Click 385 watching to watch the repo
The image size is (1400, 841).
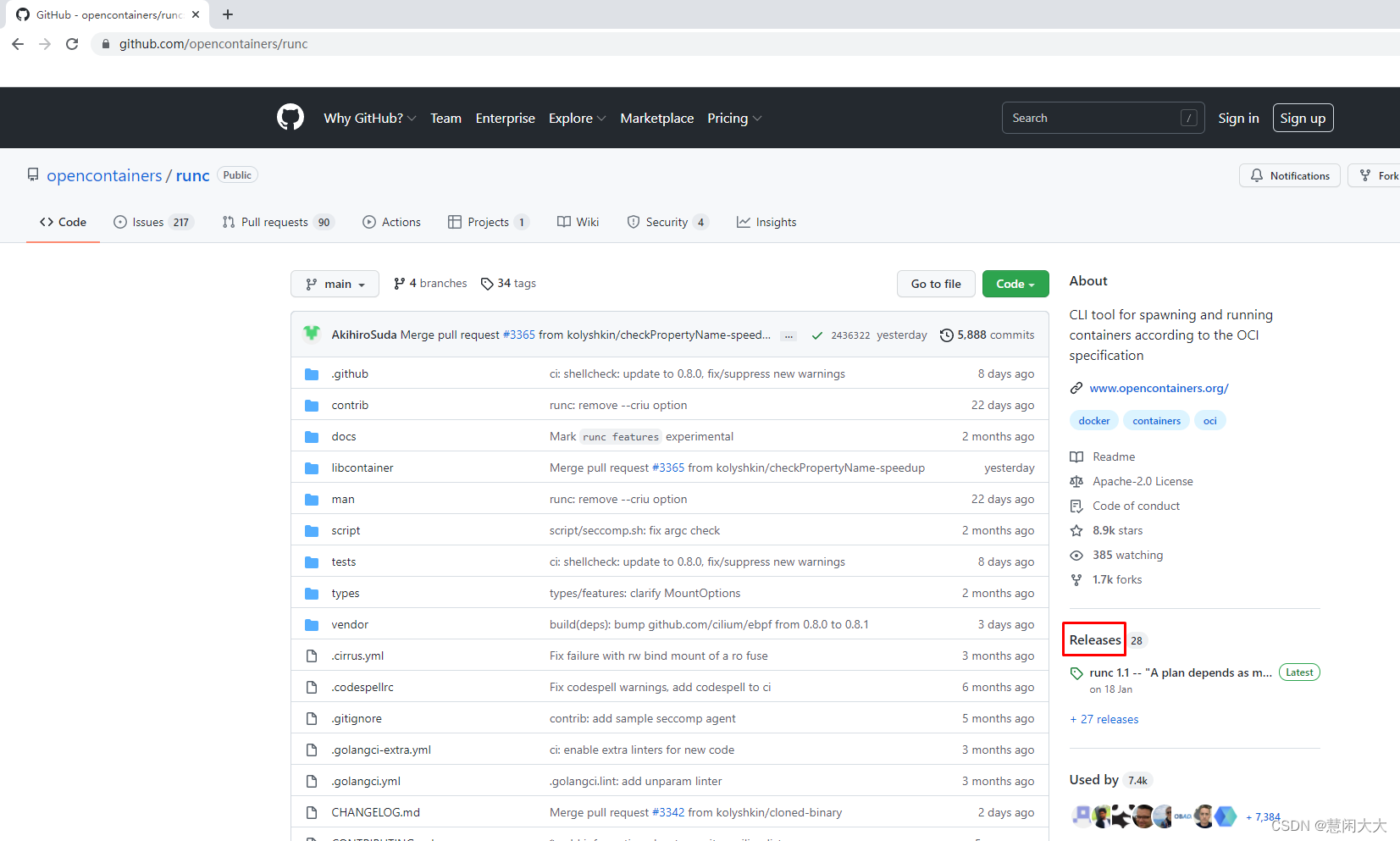[1126, 555]
